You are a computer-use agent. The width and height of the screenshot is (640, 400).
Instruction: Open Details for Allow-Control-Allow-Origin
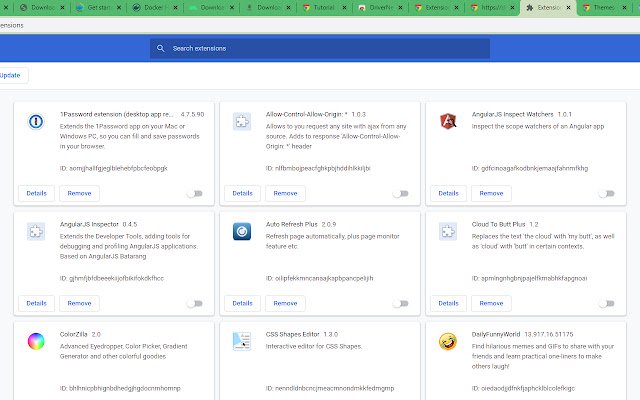pyautogui.click(x=242, y=193)
